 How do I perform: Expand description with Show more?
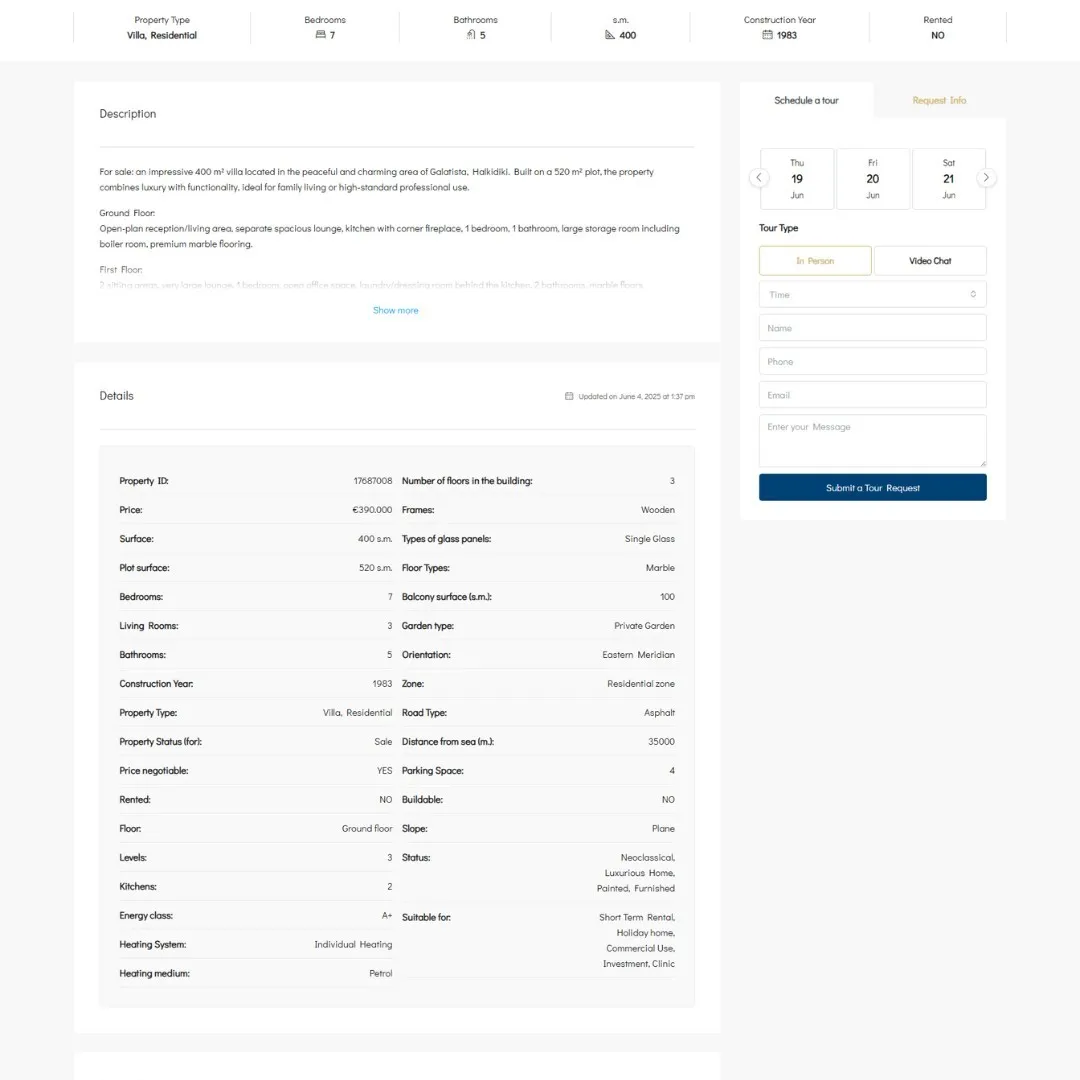pyautogui.click(x=395, y=311)
